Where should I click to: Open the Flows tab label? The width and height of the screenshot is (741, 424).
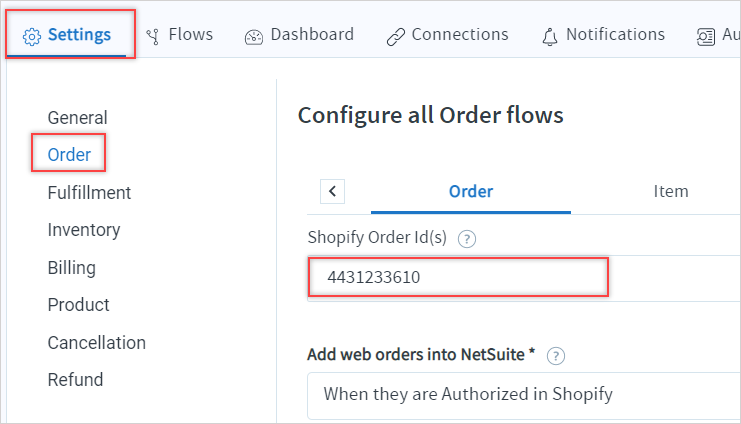point(190,35)
